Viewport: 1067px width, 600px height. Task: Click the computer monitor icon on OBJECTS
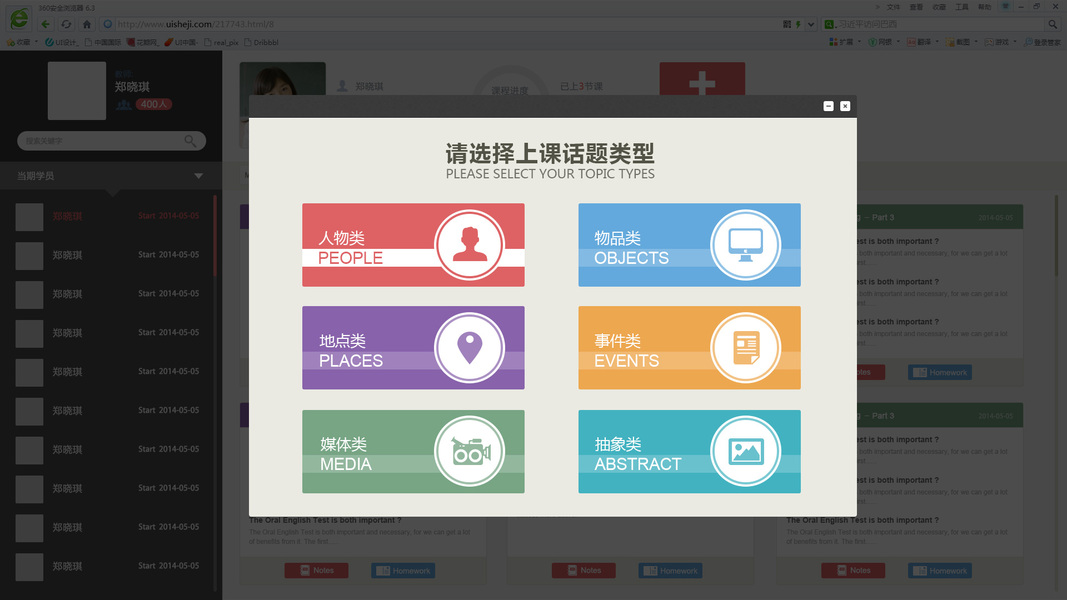(x=745, y=245)
